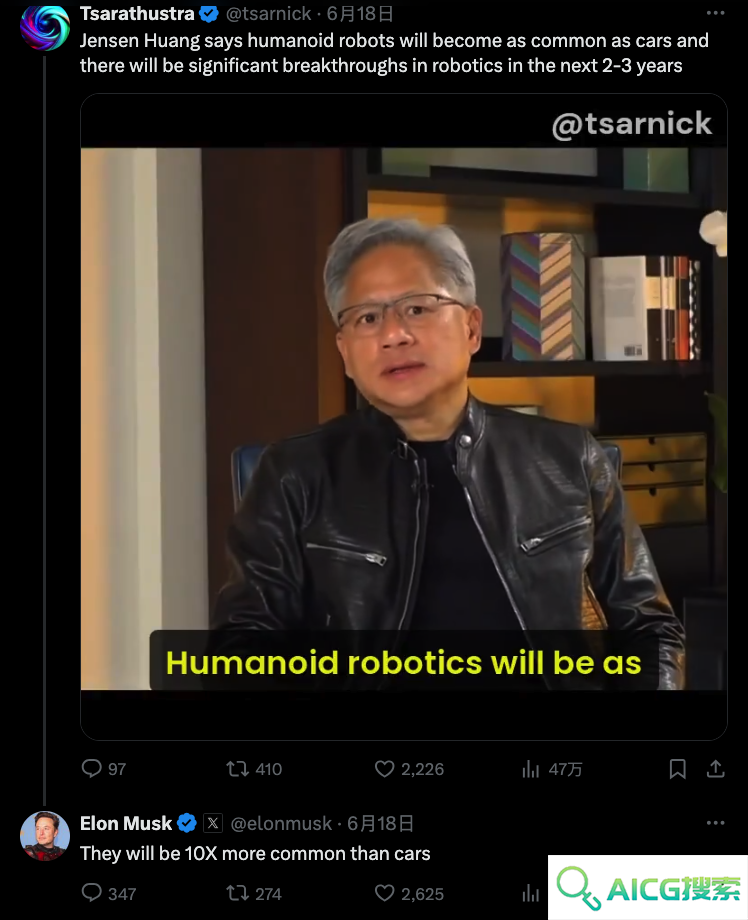Bookmark the Jensen Huang post
748x920 pixels.
[678, 769]
